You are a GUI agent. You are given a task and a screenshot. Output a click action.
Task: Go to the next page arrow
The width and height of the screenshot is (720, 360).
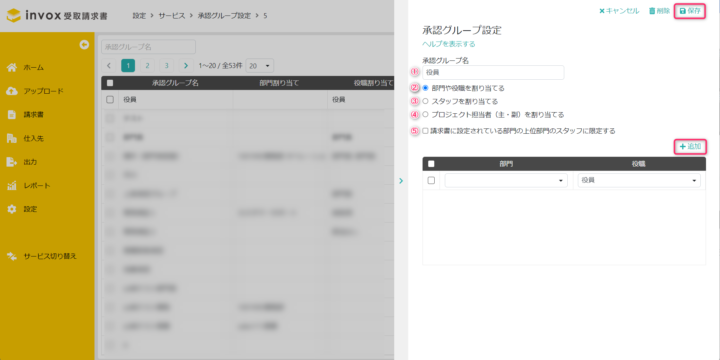click(186, 66)
